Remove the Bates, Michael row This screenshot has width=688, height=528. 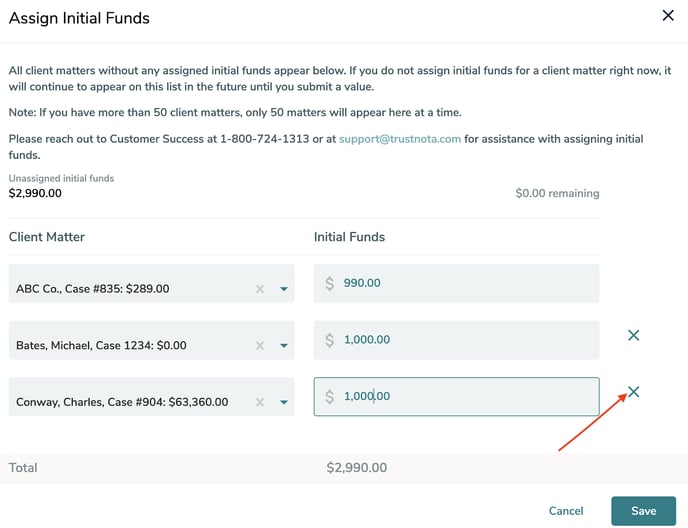point(633,336)
